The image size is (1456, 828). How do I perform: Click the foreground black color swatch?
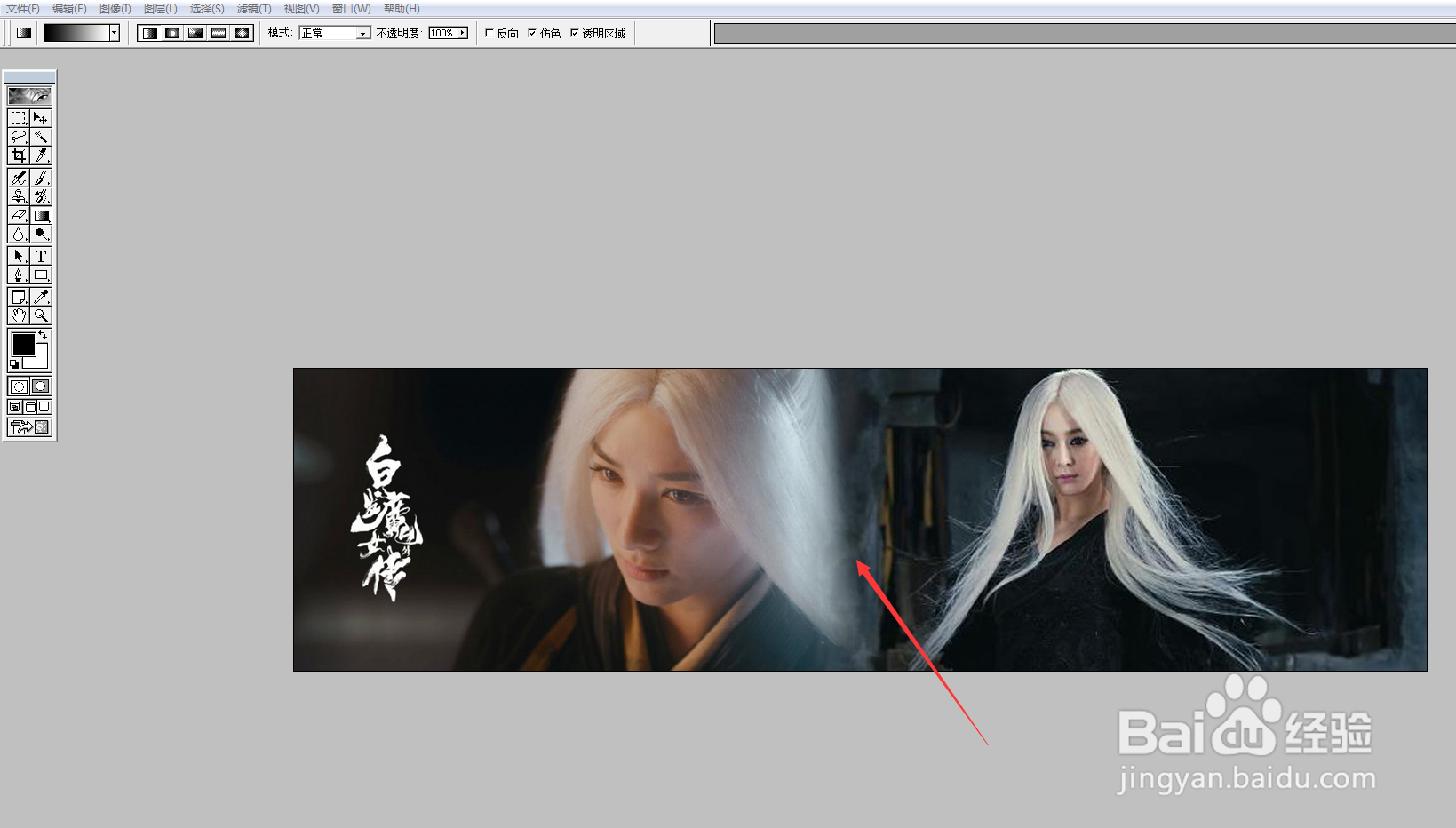23,344
